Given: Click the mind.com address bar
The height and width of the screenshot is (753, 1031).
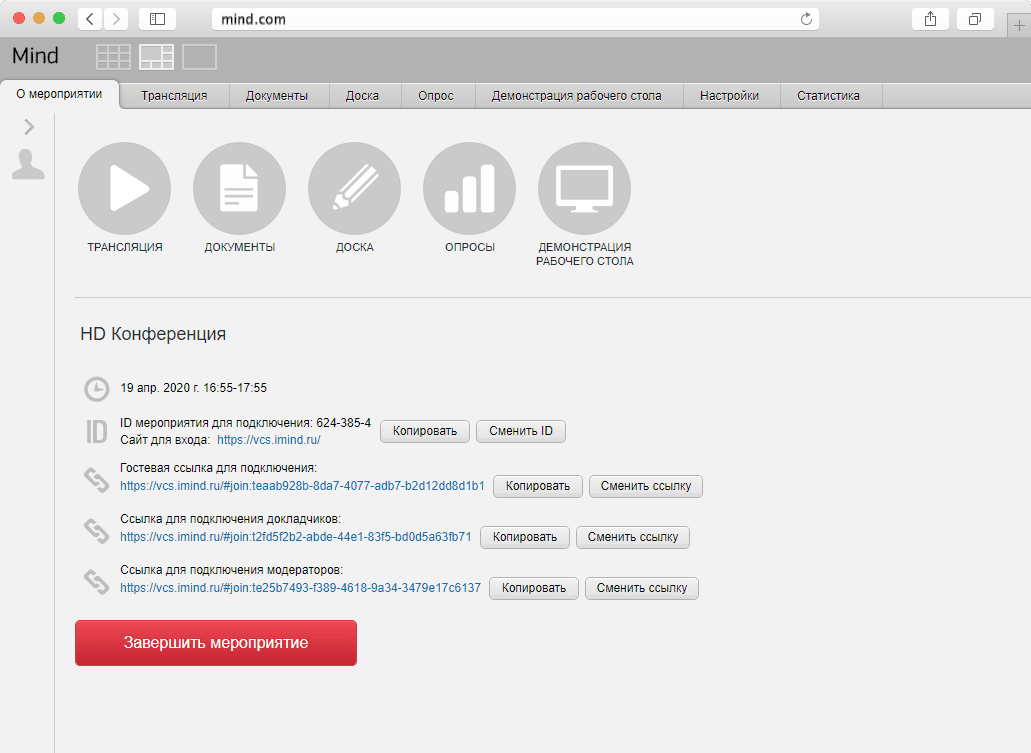Looking at the screenshot, I should (x=515, y=19).
